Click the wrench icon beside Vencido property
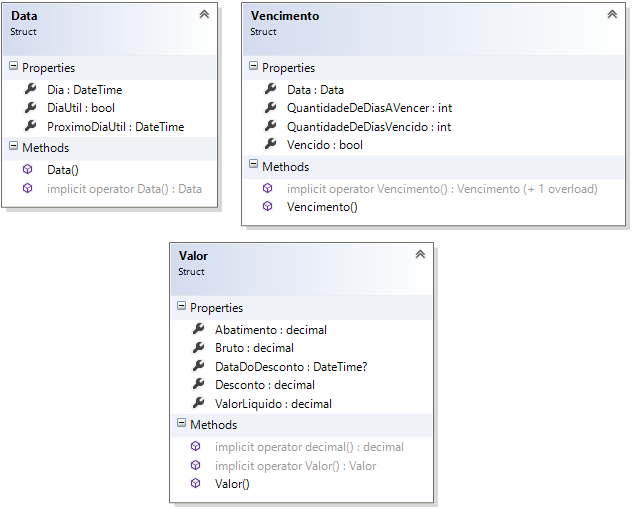Image resolution: width=633 pixels, height=509 pixels. click(x=268, y=145)
